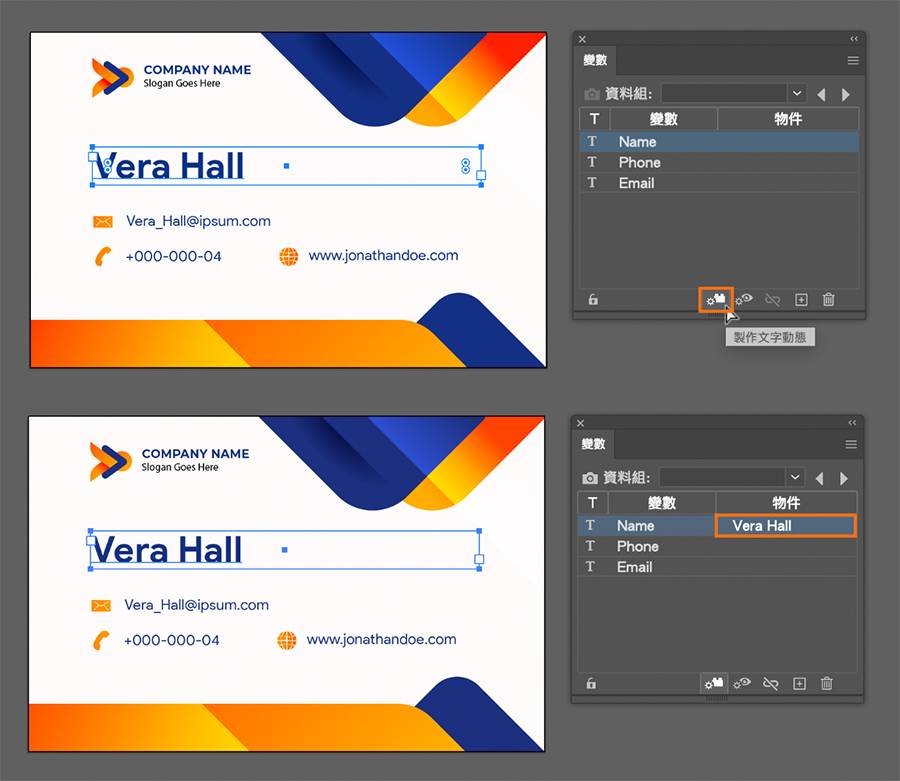Close the lower Variables panel
This screenshot has width=900, height=781.
point(581,423)
